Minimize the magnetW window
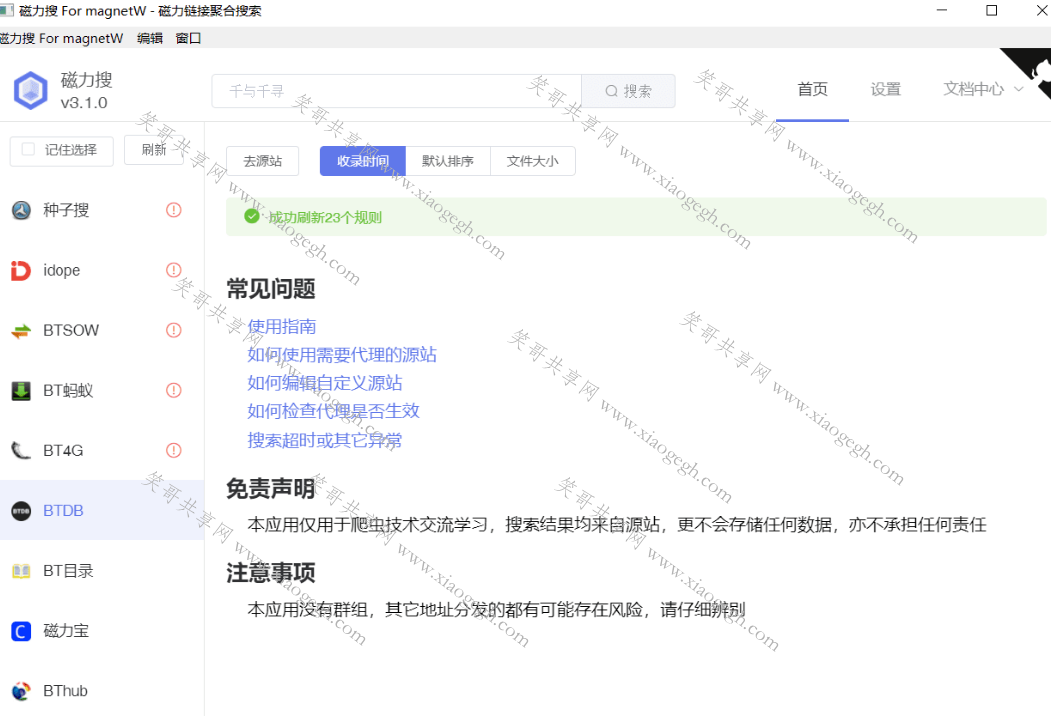Screen dimensions: 1051x716 (942, 11)
